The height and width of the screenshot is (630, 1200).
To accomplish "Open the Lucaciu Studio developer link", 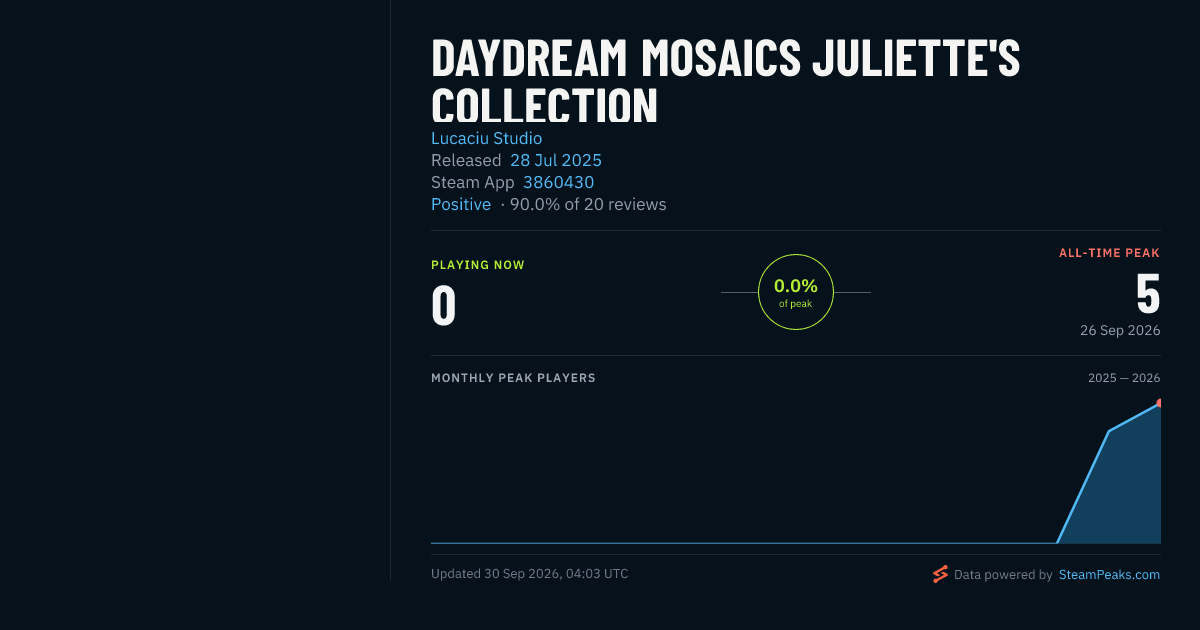I will coord(486,138).
